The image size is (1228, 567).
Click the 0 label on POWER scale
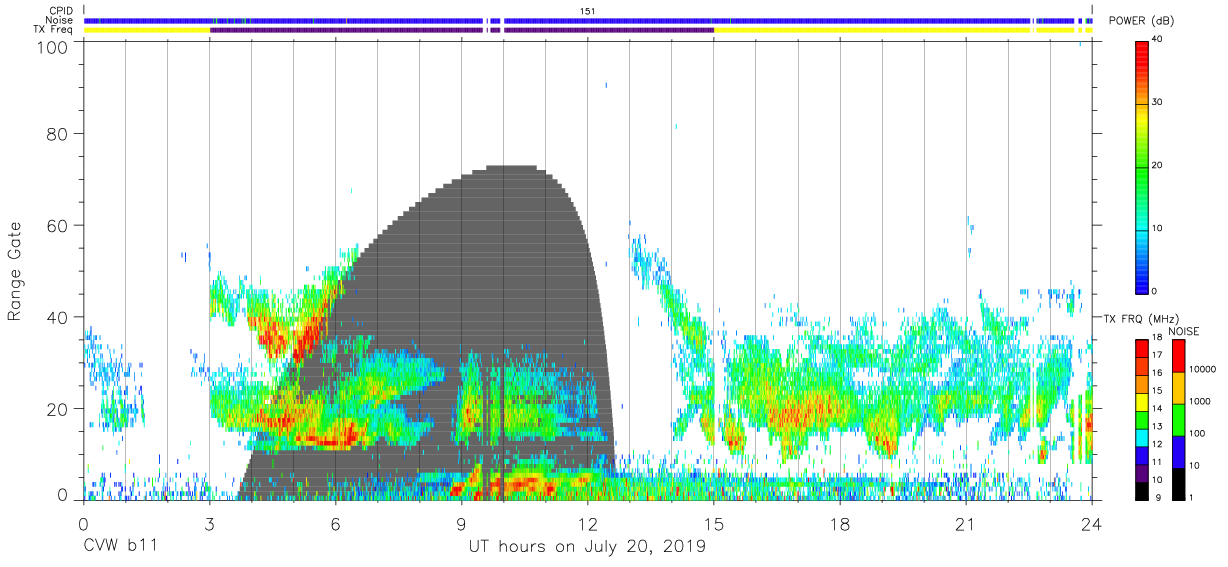pos(1155,291)
